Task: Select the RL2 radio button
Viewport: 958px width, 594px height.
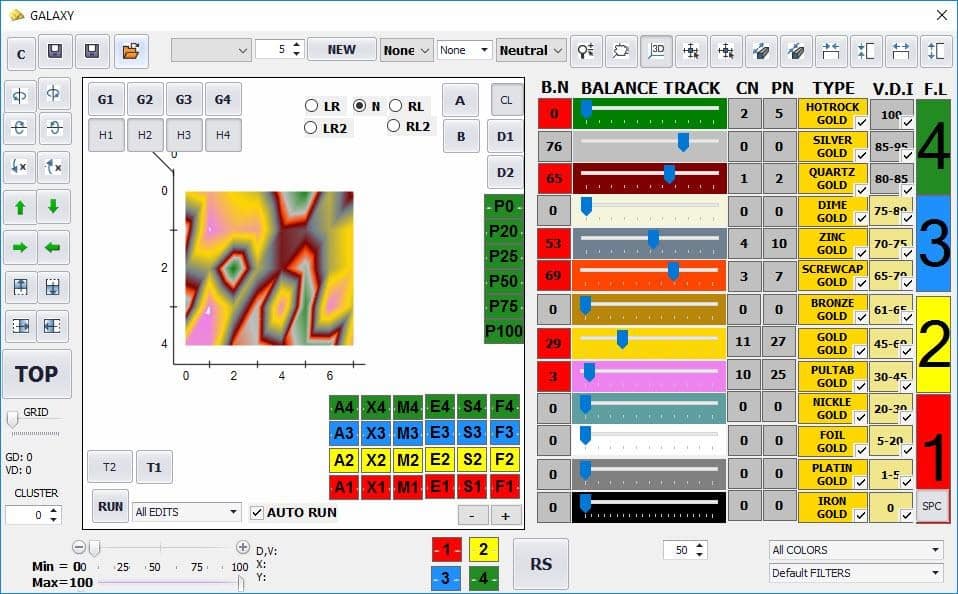Action: 394,126
